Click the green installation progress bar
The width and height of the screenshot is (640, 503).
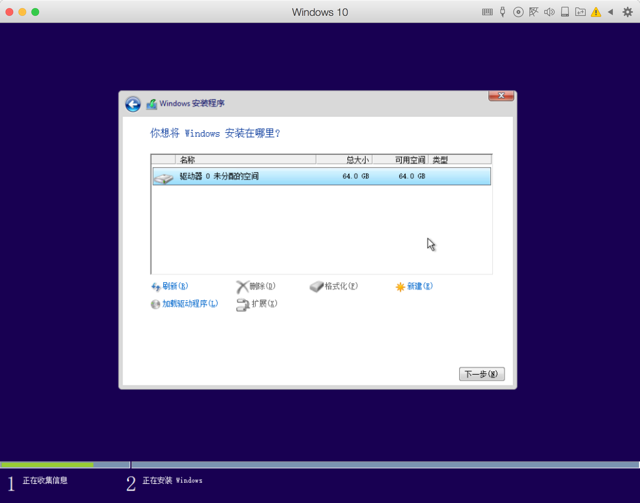pyautogui.click(x=47, y=465)
